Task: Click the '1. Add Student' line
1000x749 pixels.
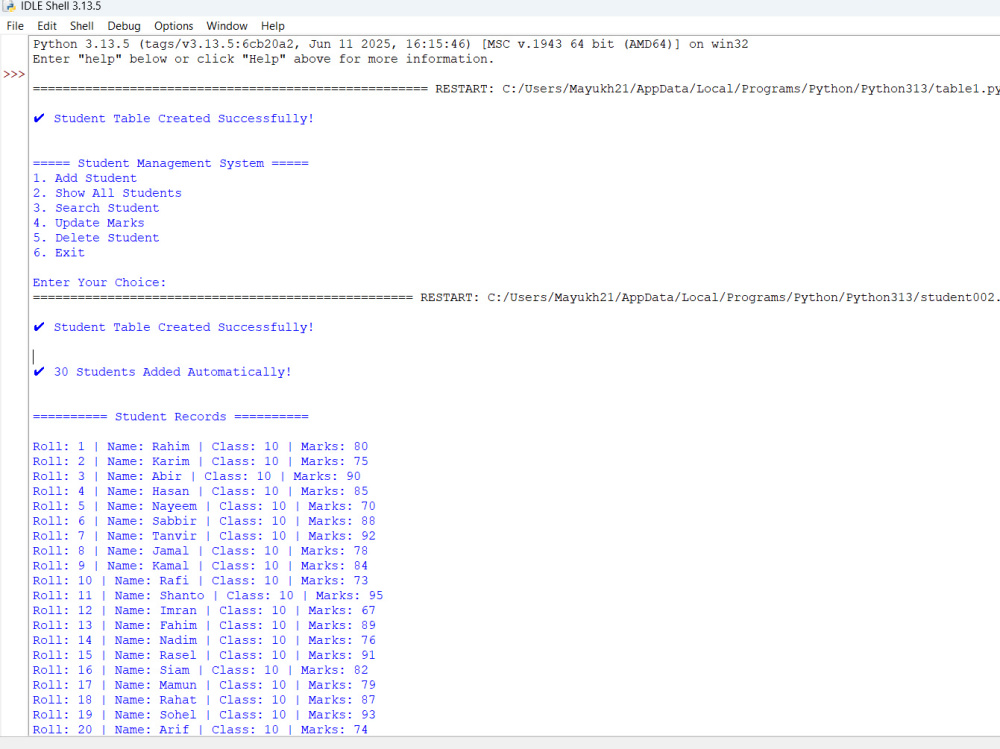Action: (x=85, y=179)
